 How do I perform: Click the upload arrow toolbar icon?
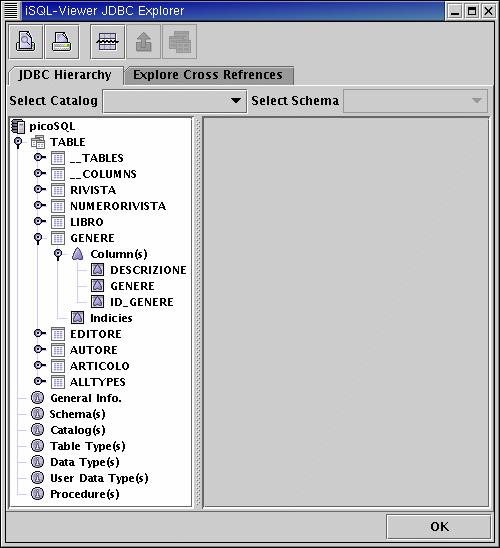pyautogui.click(x=144, y=42)
